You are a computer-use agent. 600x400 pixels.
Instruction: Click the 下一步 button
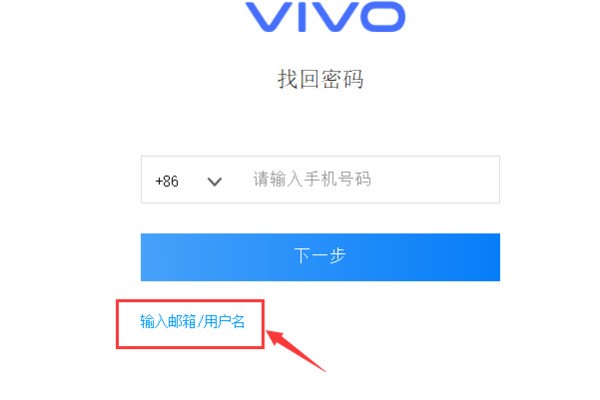(320, 257)
